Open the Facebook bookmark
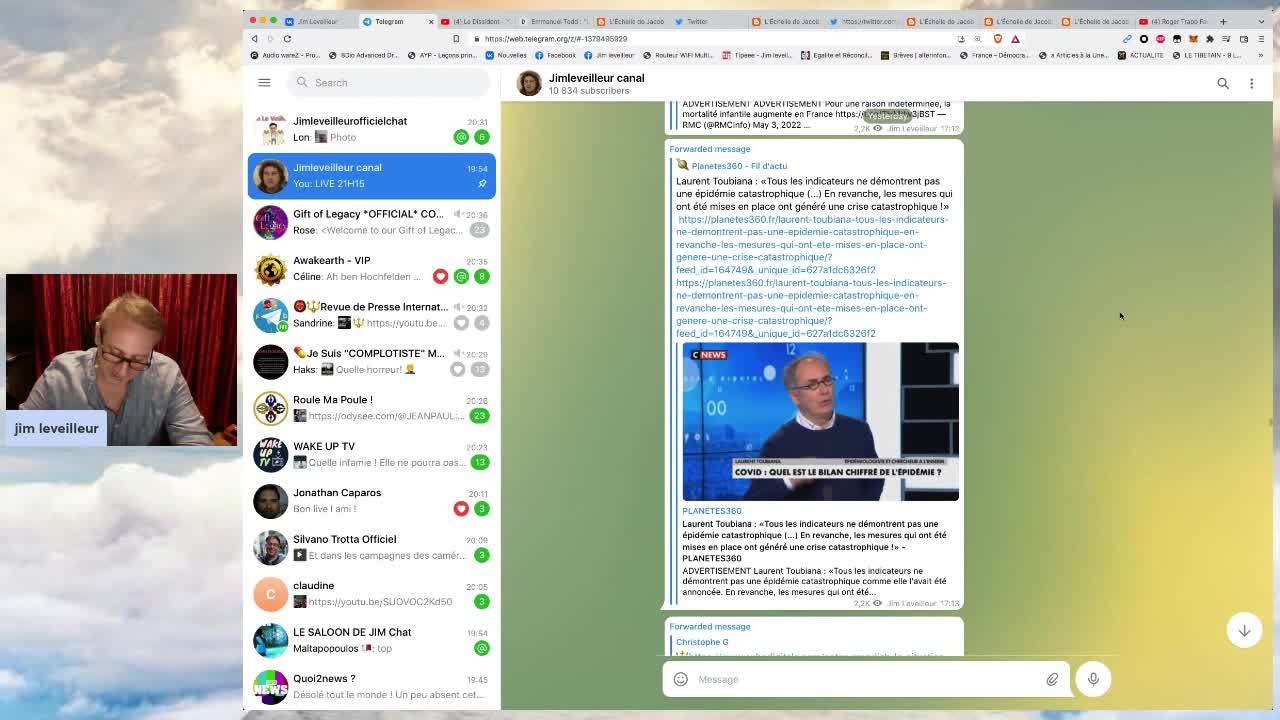This screenshot has height=720, width=1280. click(x=556, y=55)
